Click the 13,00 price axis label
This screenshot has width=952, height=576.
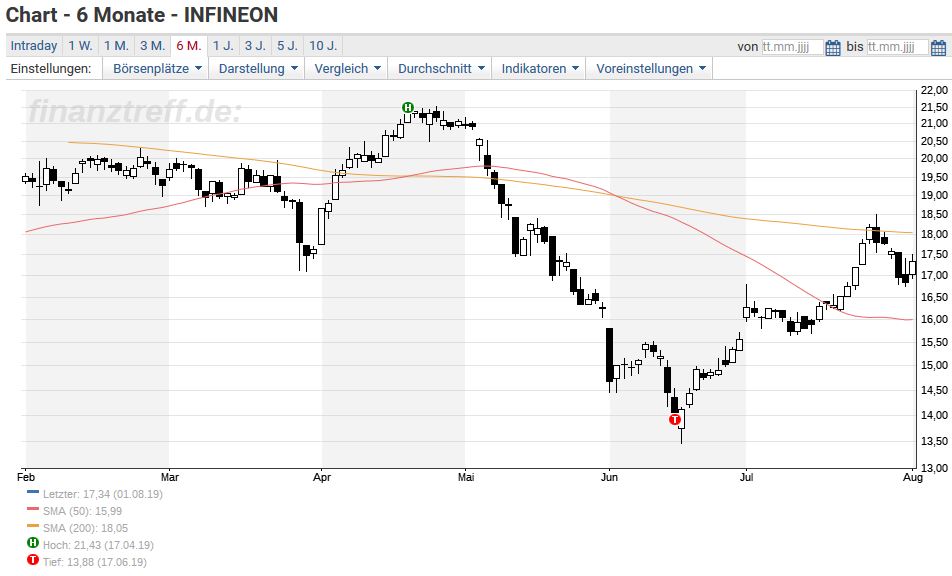(934, 468)
